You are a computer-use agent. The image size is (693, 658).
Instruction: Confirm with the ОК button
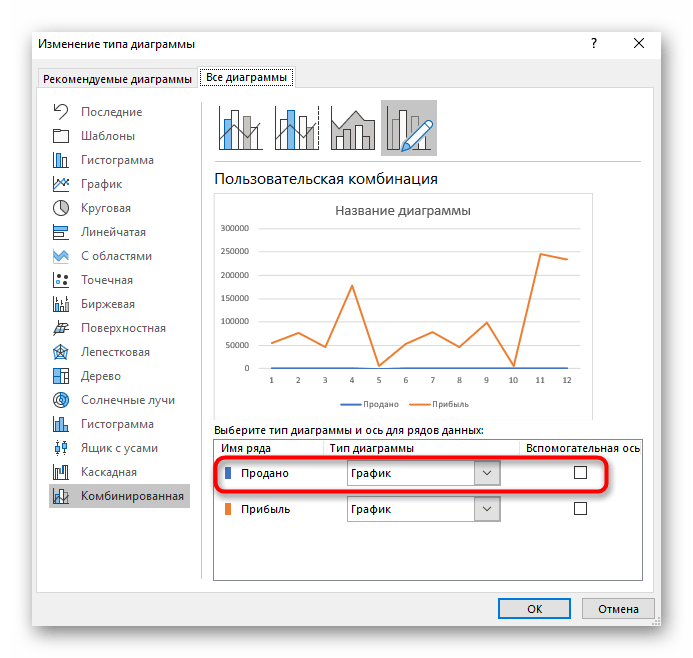pyautogui.click(x=534, y=609)
